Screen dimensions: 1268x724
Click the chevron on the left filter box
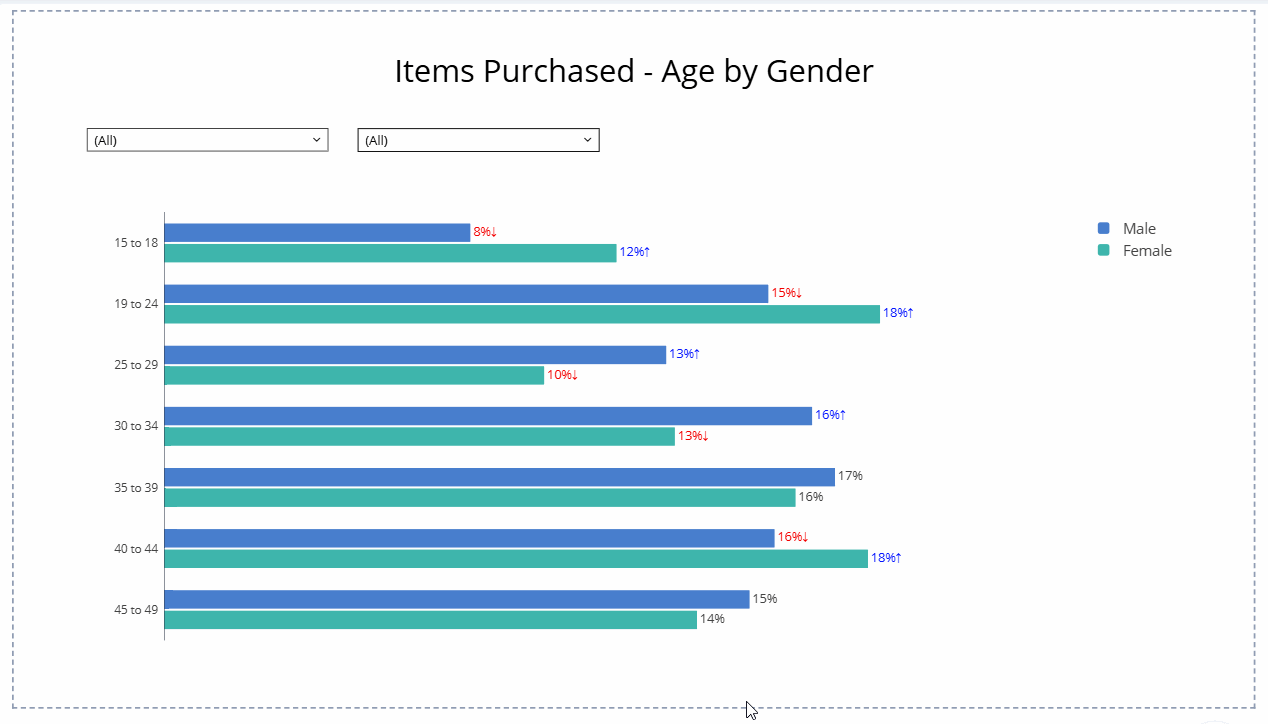(316, 139)
